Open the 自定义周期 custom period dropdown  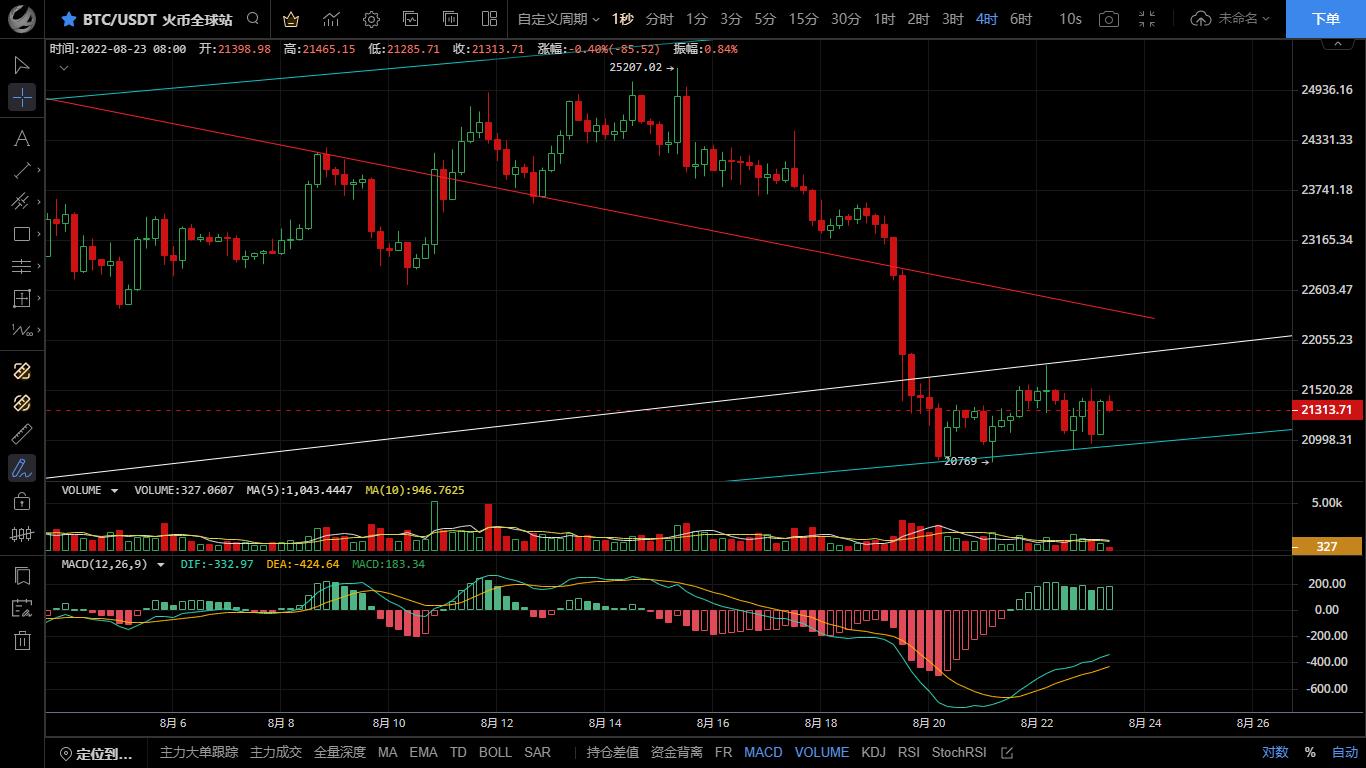tap(558, 19)
